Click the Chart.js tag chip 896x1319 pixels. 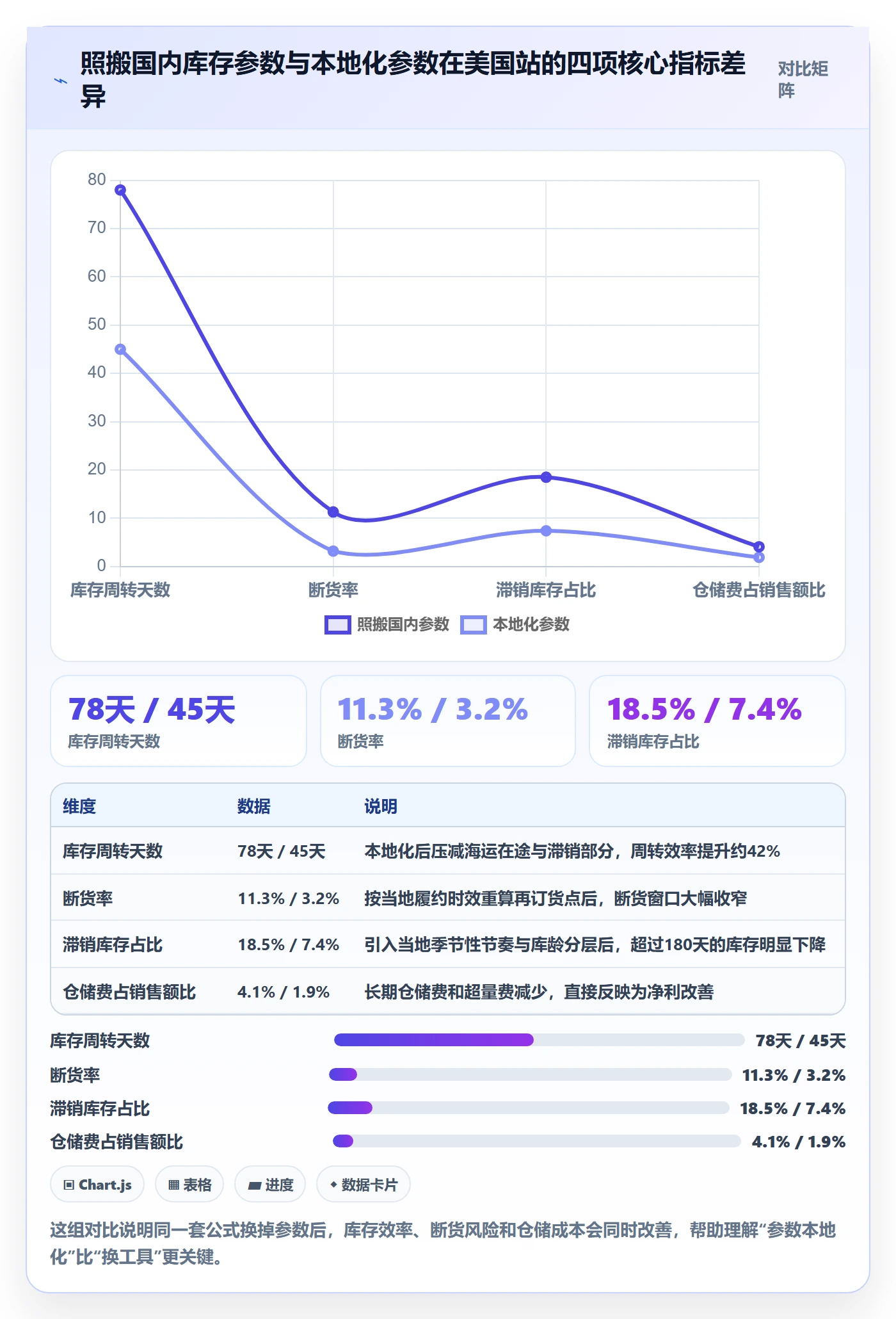97,1185
